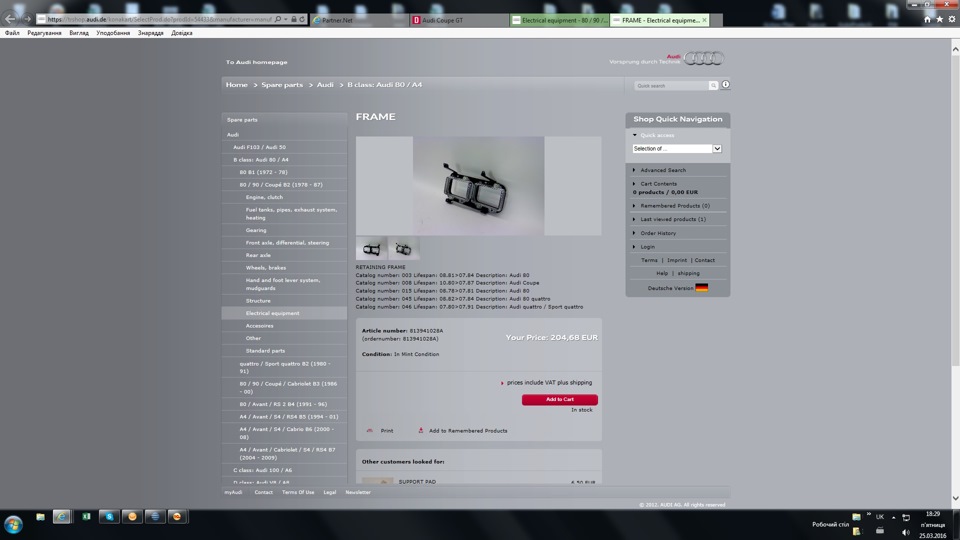Click the Terms Of Use footer link
The height and width of the screenshot is (540, 960).
298,492
